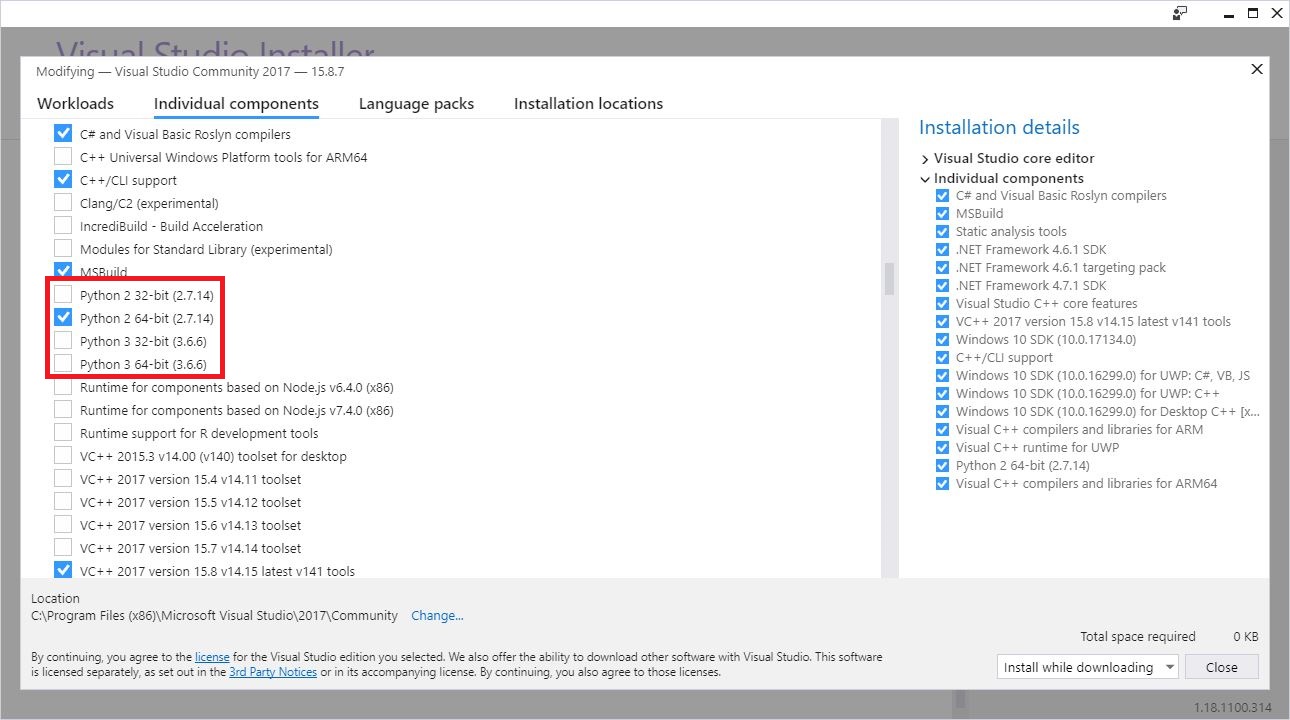Uncheck MSBuild in the components list

[x=63, y=269]
